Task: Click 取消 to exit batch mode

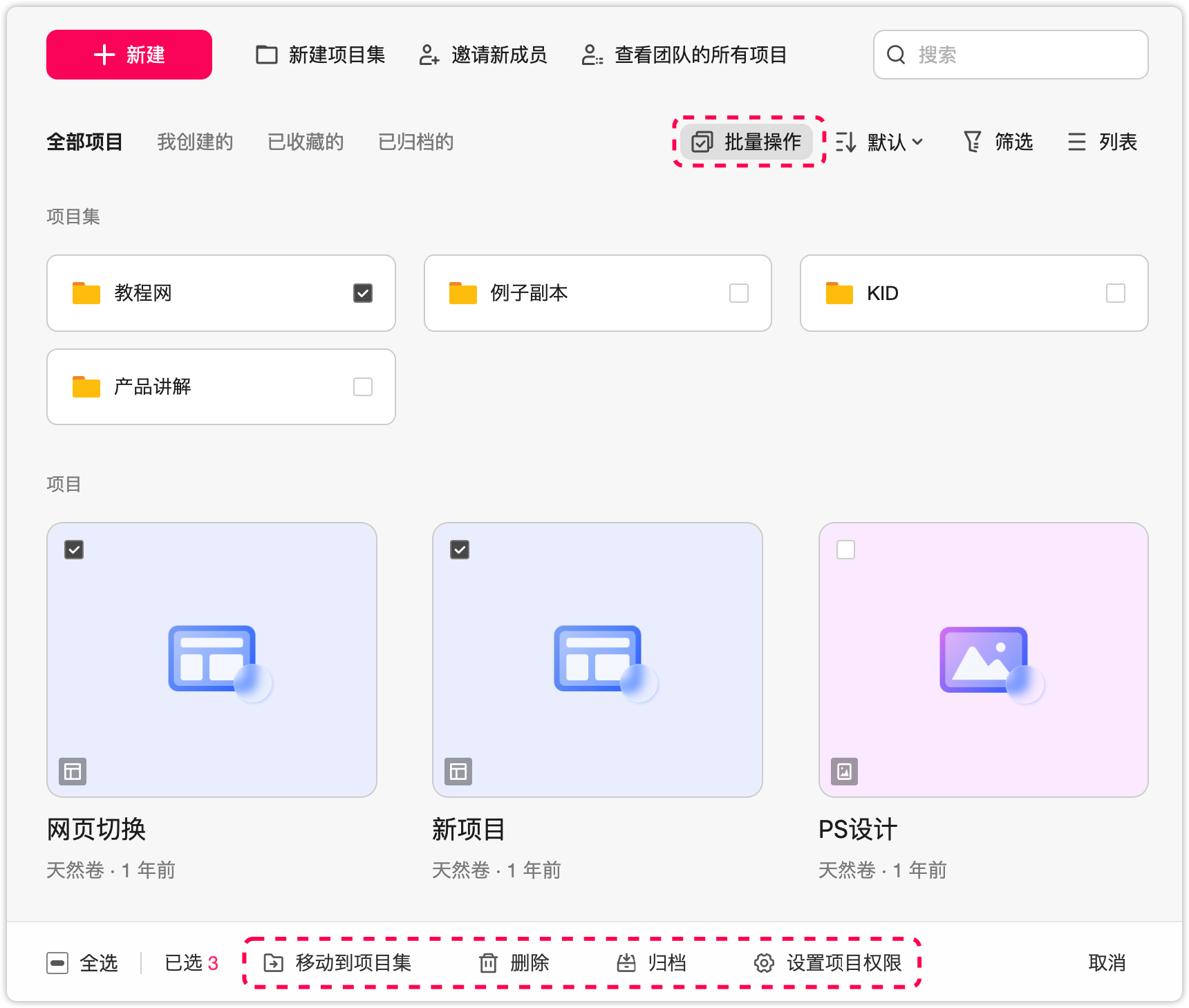Action: [1107, 963]
